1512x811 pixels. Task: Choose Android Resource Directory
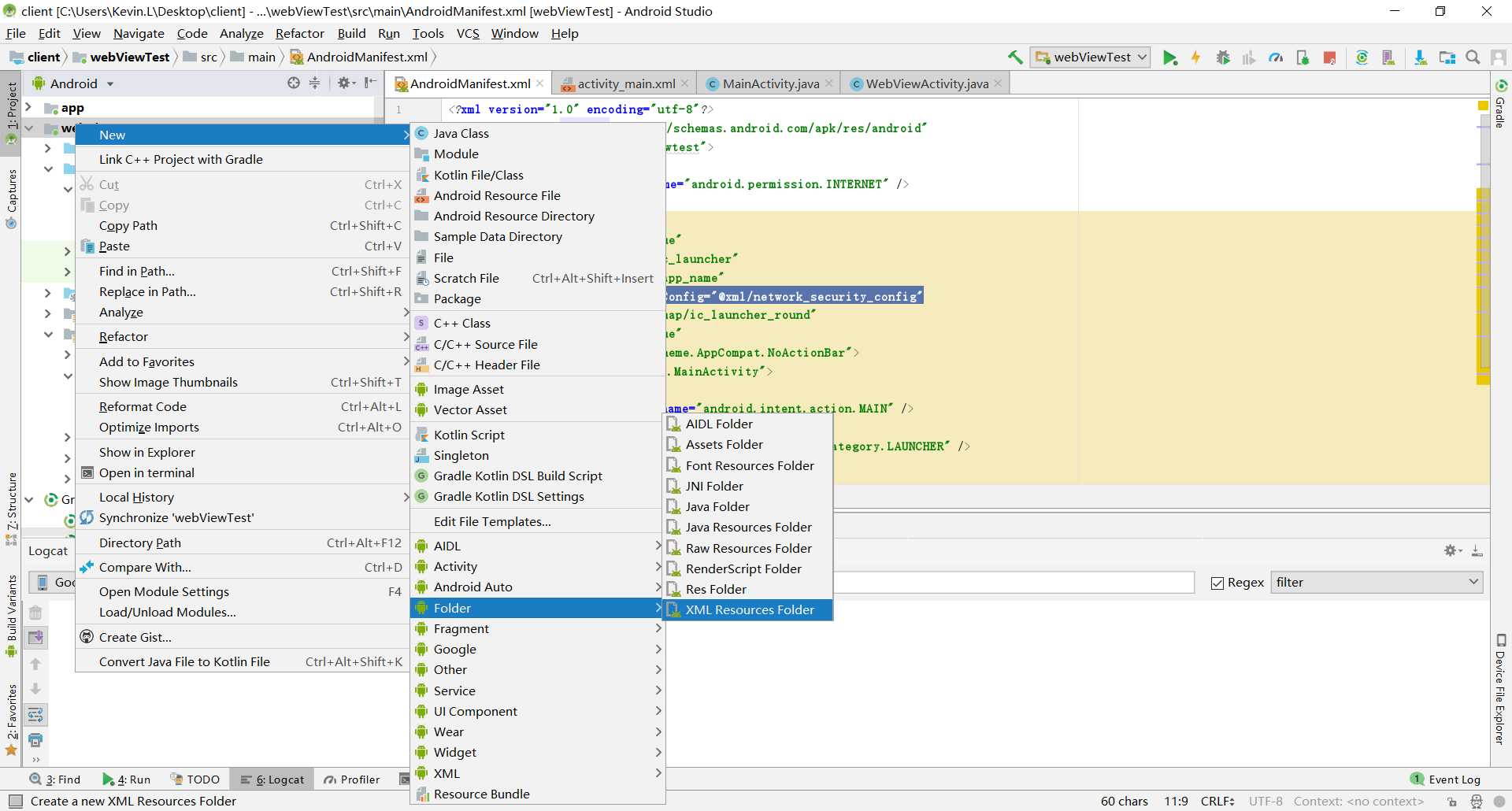538,216
